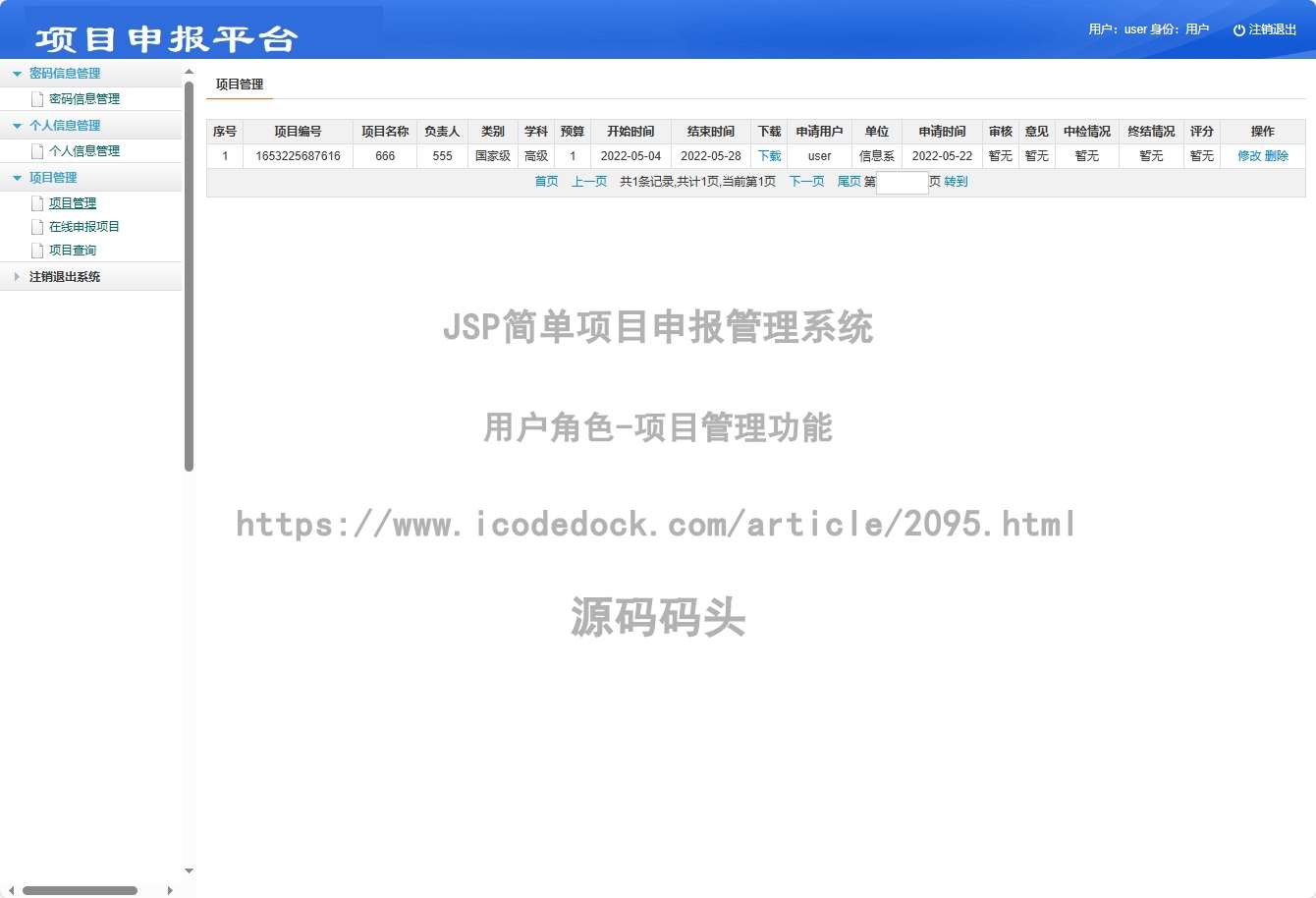The height and width of the screenshot is (898, 1316).
Task: Click the 项目申报平台 logo title
Action: pos(167,38)
